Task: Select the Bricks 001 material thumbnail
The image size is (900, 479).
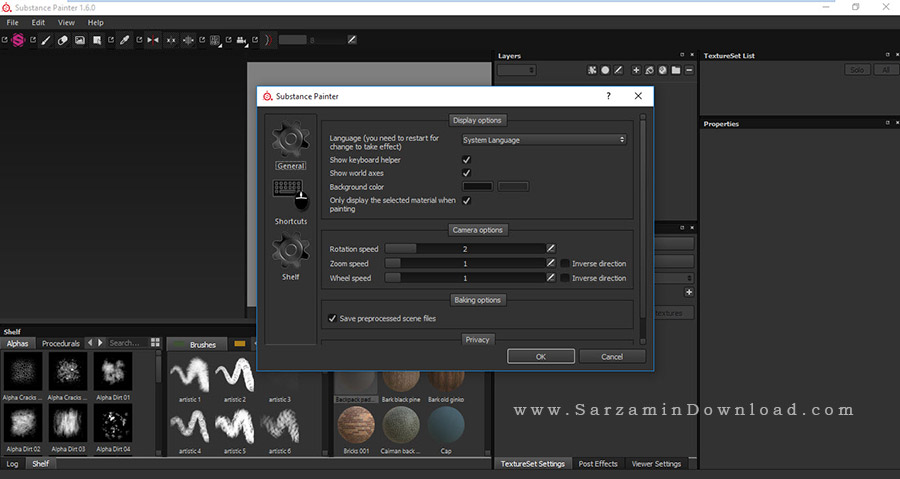Action: pyautogui.click(x=356, y=426)
